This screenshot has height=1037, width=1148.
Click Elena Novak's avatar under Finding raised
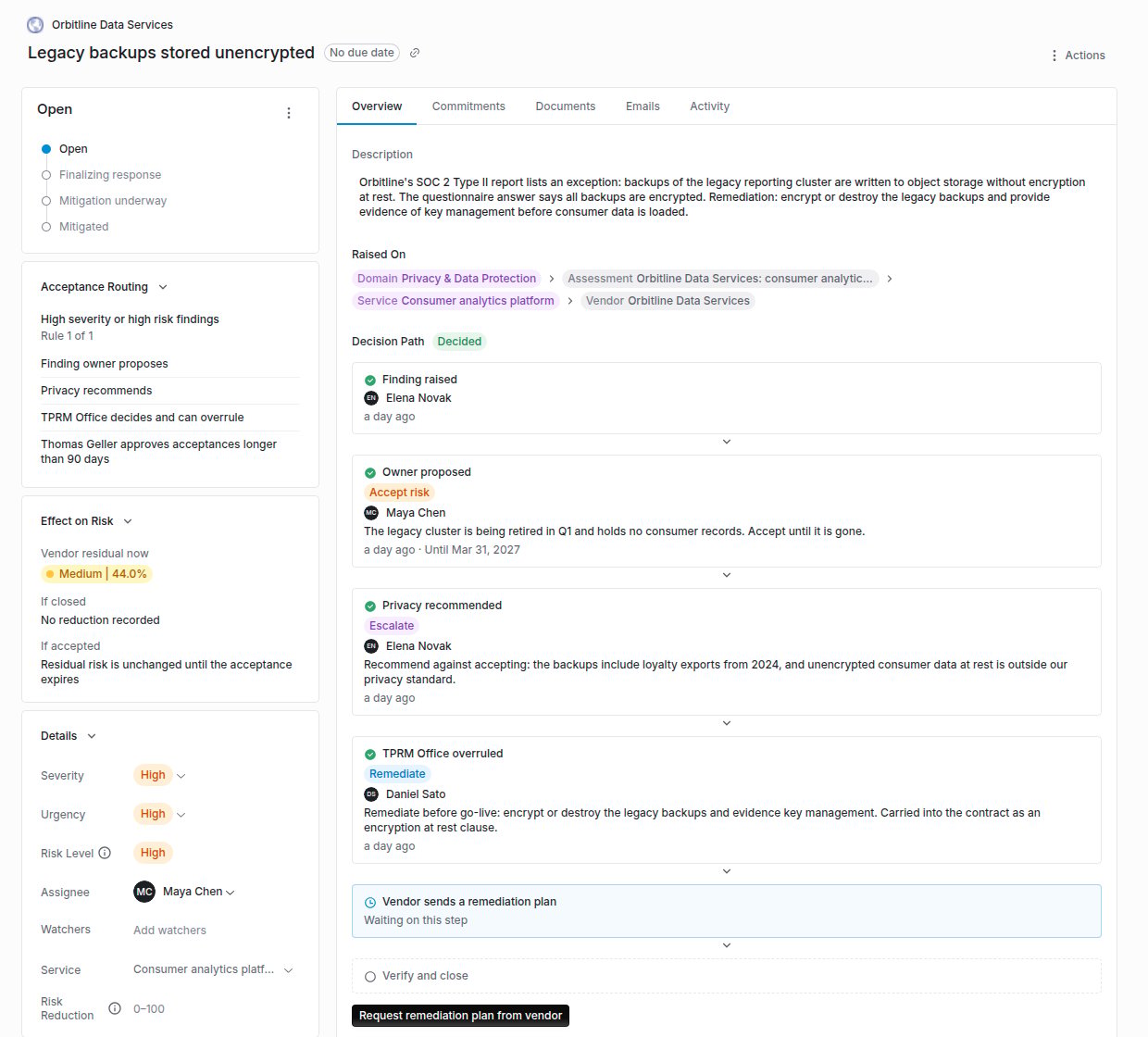371,398
